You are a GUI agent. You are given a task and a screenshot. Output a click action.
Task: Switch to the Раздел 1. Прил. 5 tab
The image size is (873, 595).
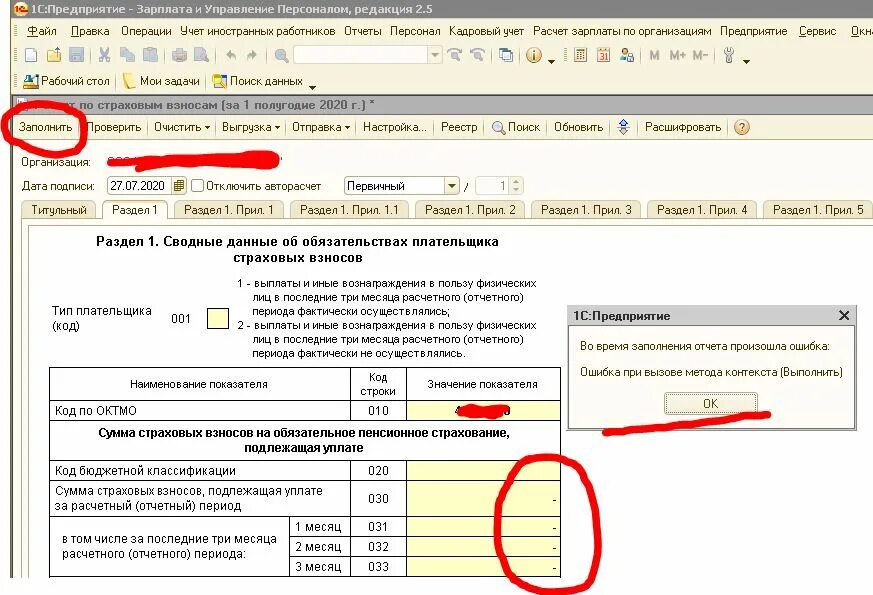818,210
